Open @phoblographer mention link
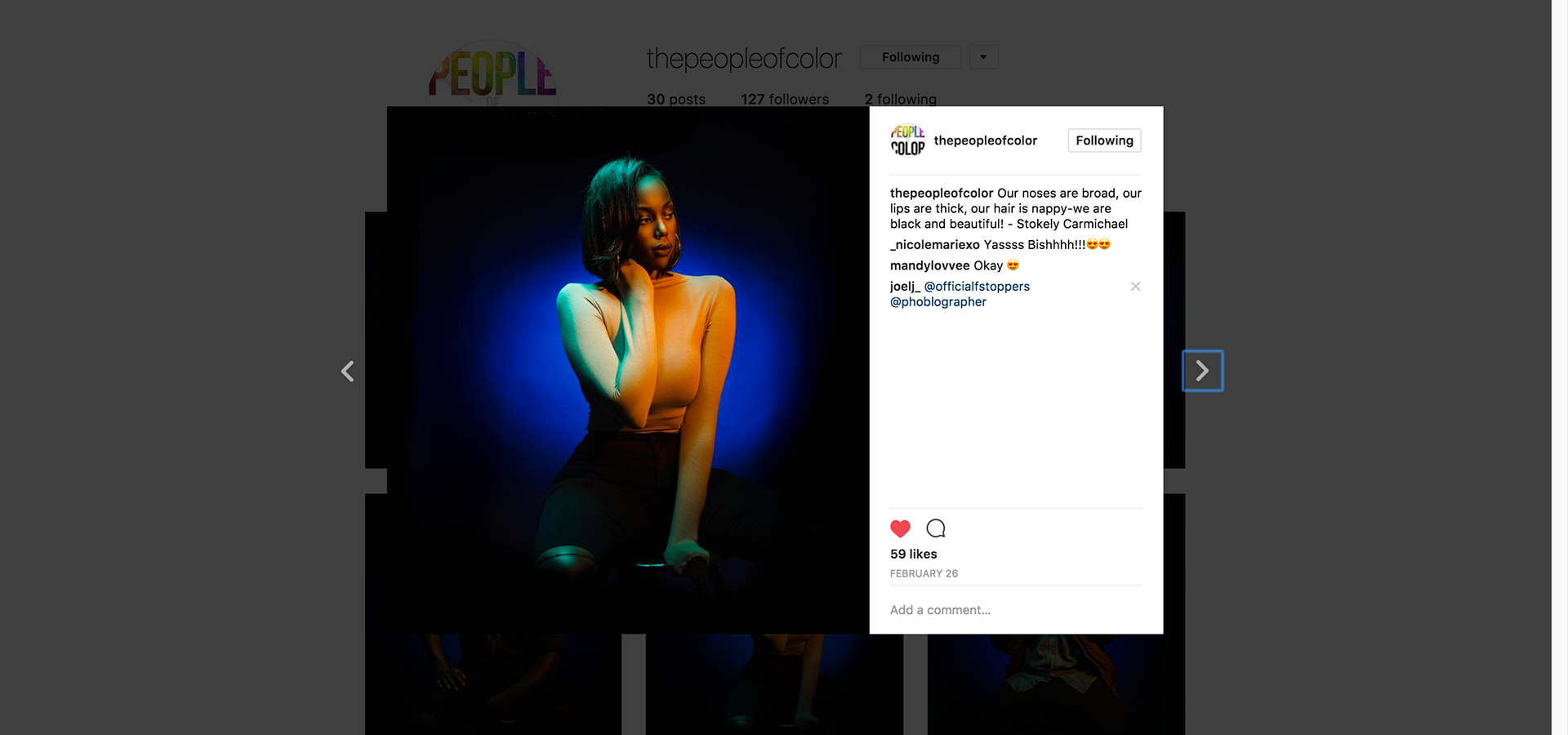 (x=938, y=302)
